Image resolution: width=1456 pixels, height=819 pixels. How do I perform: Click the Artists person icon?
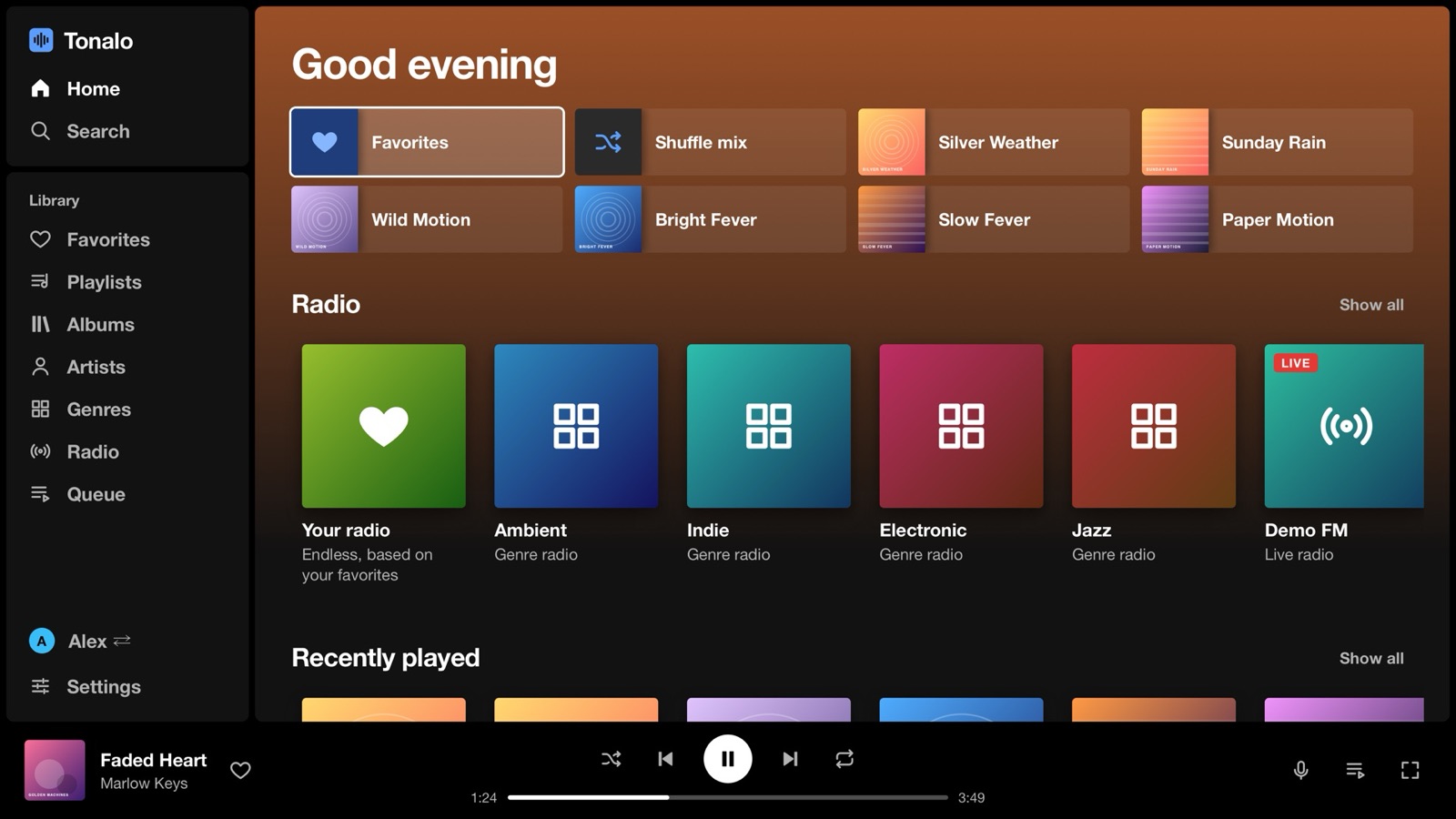point(40,367)
